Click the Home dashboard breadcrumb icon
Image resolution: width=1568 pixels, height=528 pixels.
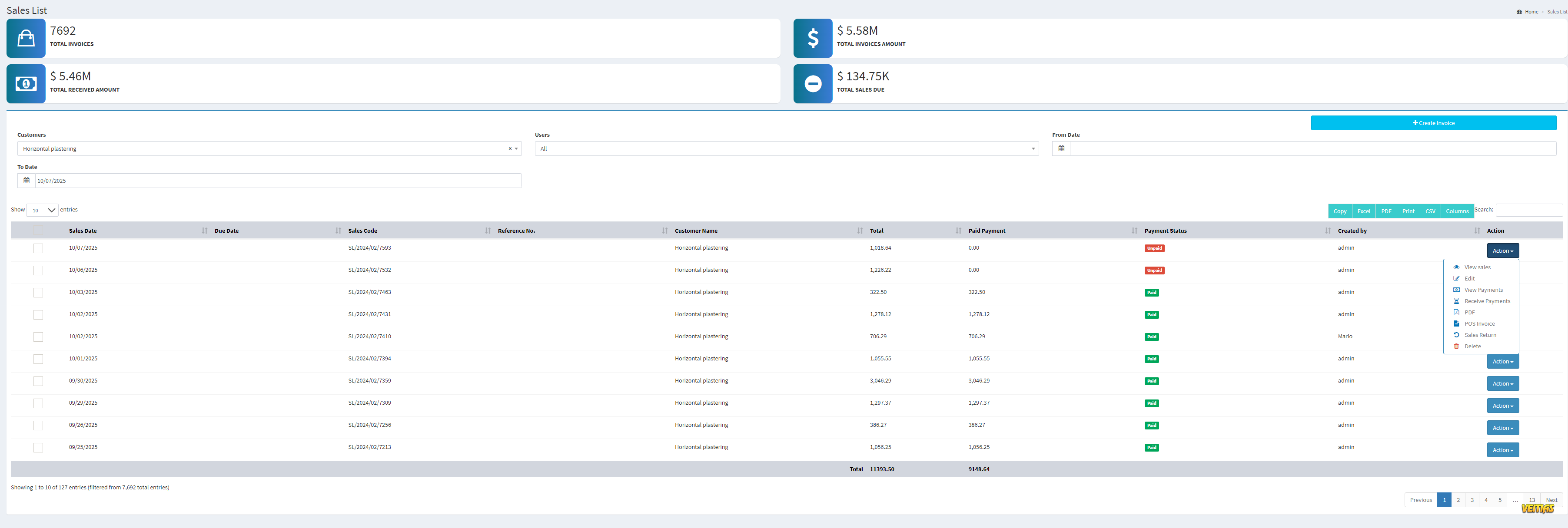click(1519, 12)
